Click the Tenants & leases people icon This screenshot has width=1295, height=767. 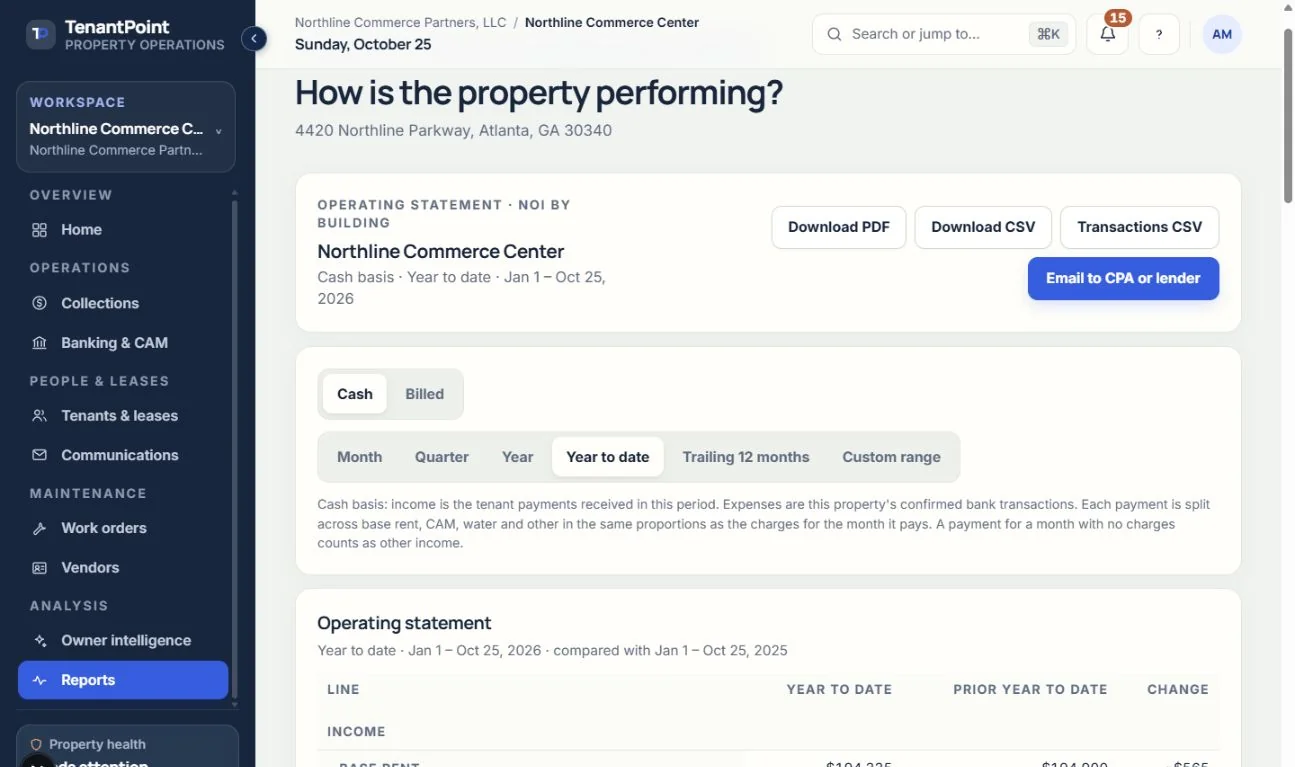[40, 416]
